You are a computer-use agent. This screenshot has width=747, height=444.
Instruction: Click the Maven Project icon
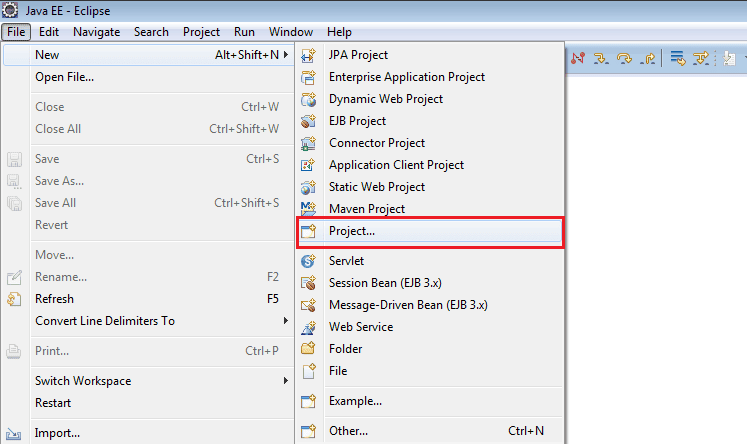pos(308,209)
